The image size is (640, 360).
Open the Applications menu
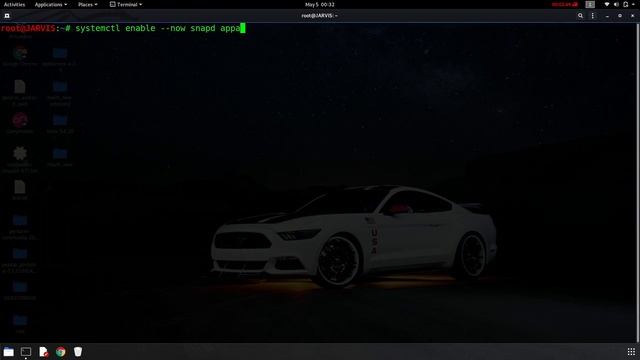click(x=51, y=4)
